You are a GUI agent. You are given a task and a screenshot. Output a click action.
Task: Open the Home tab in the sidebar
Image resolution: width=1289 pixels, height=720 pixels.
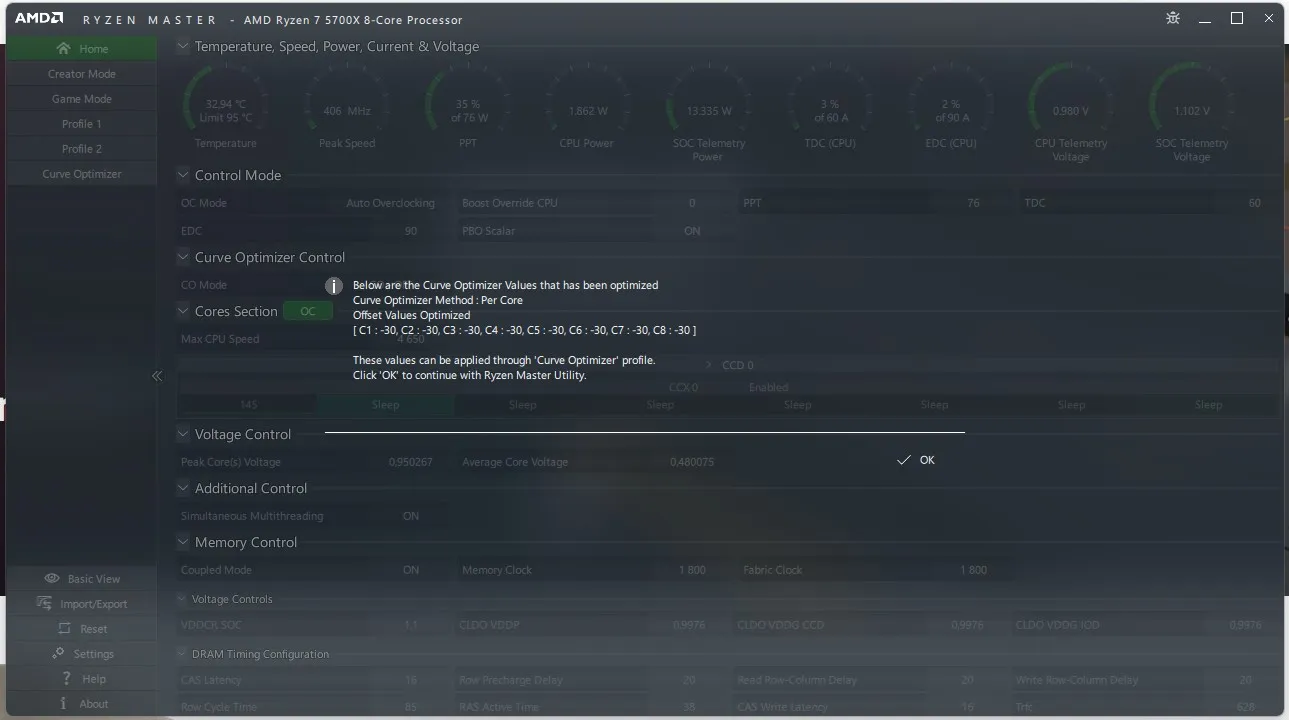82,49
